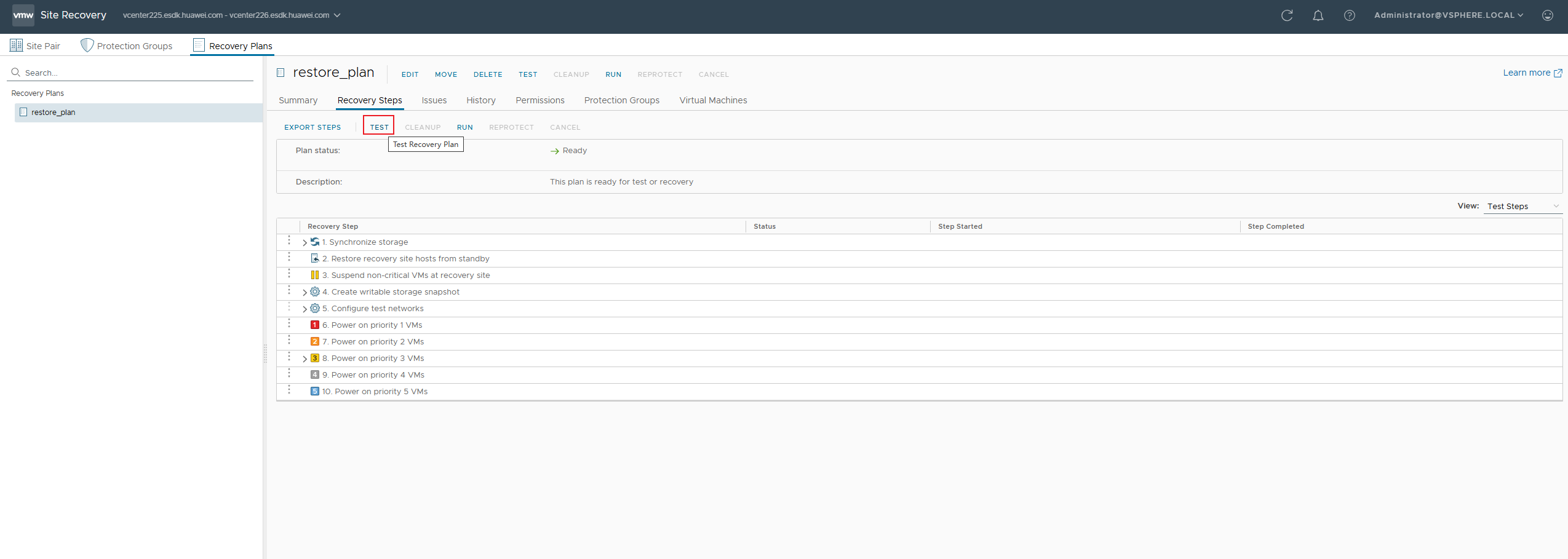Open the View Test Steps dropdown

click(x=1523, y=206)
